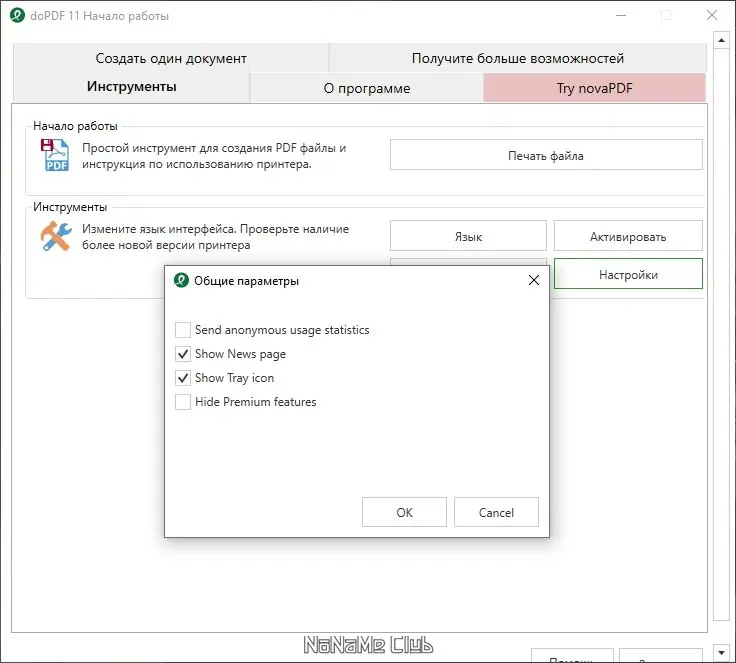Minimize the doPDF window
This screenshot has width=736, height=663.
[621, 15]
